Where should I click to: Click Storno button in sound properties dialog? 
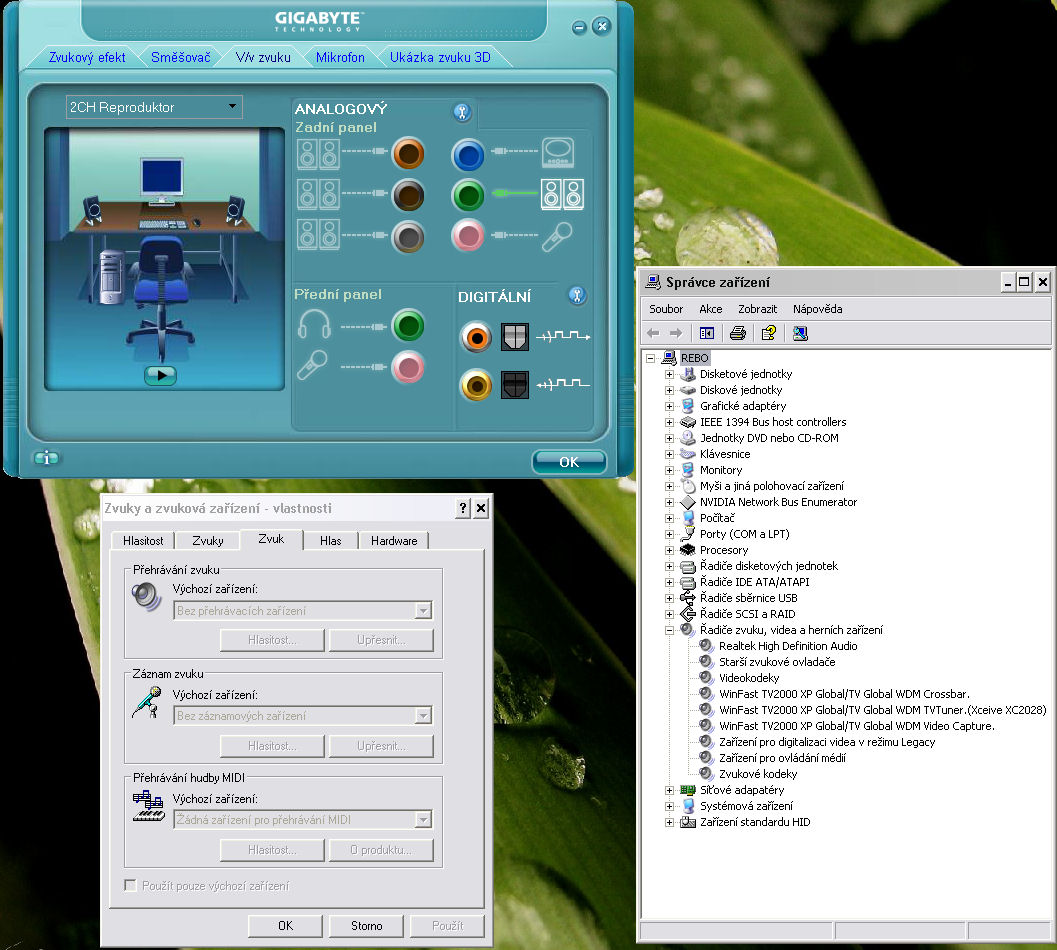click(x=366, y=926)
